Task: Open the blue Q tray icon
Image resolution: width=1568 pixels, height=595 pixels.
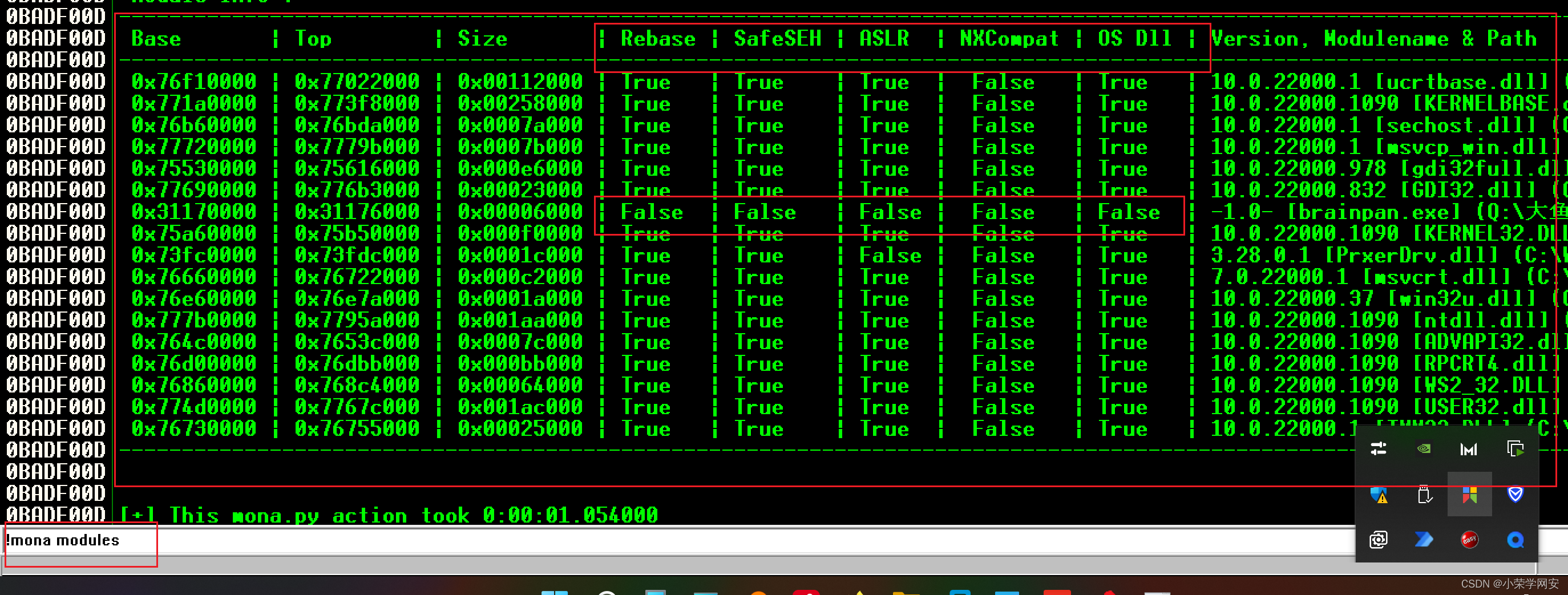Action: pyautogui.click(x=1515, y=540)
